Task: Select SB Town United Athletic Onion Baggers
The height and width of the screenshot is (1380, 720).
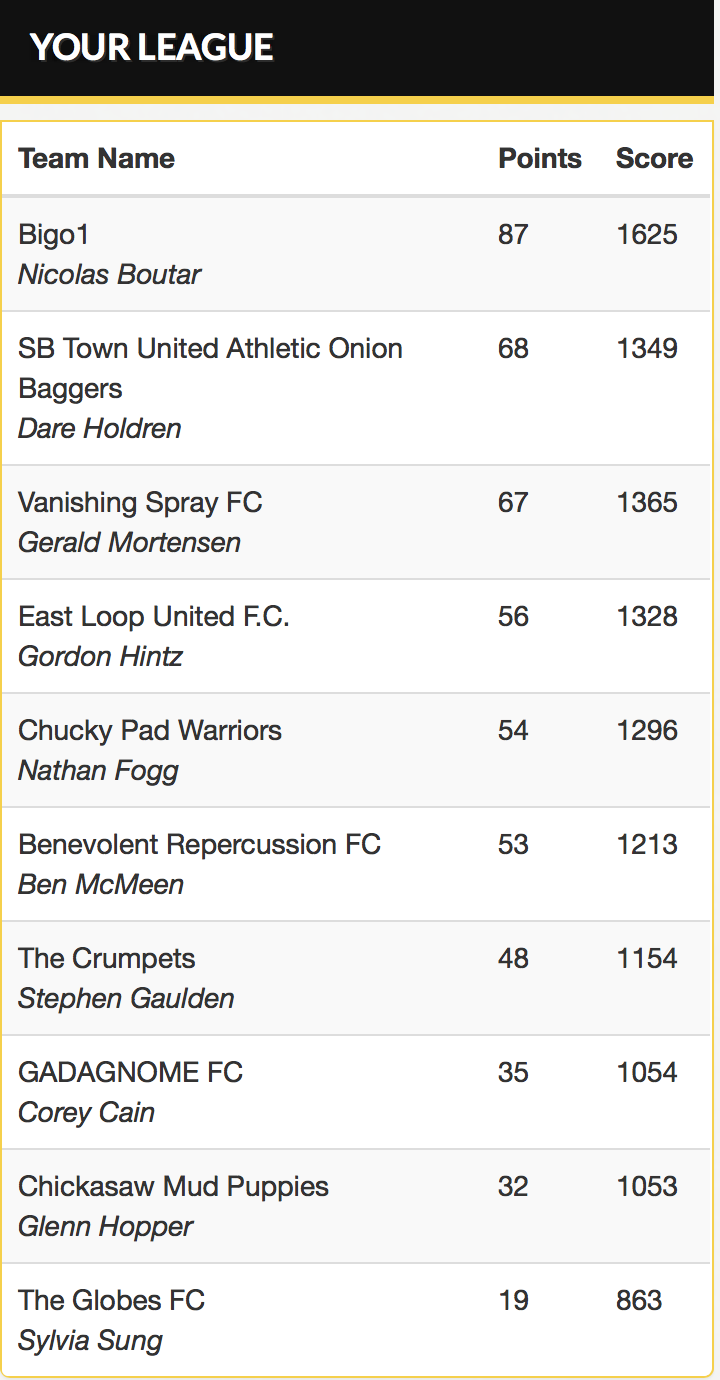Action: point(210,368)
